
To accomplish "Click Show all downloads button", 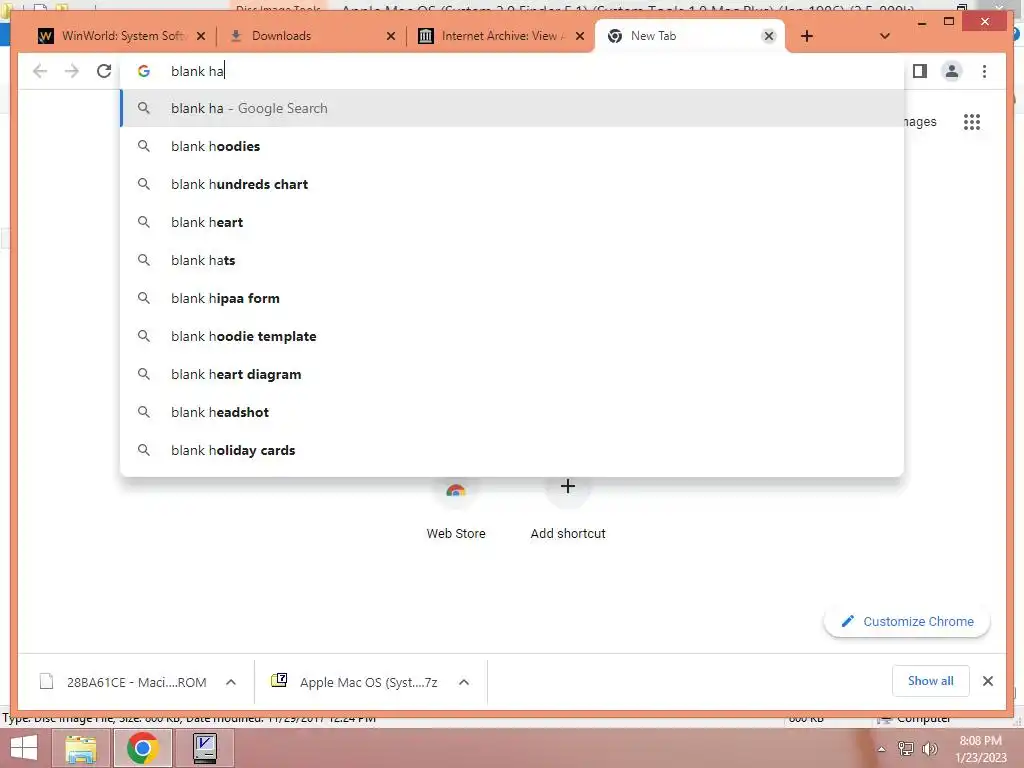I will coord(931,681).
